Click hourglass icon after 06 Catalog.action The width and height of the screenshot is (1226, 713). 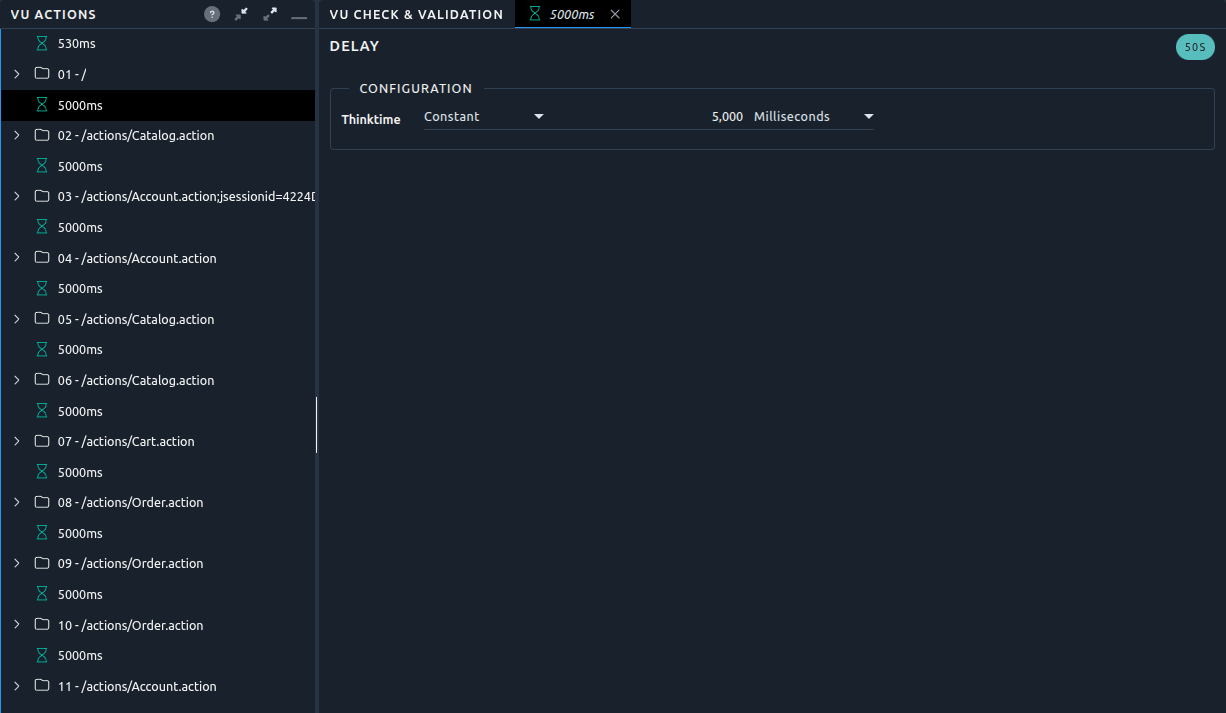click(x=42, y=411)
